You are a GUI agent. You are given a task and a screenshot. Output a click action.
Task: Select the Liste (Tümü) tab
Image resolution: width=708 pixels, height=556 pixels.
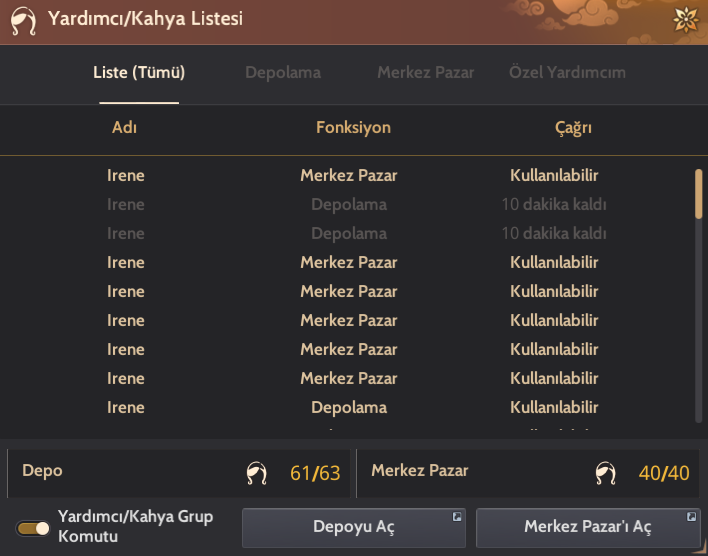pos(139,72)
